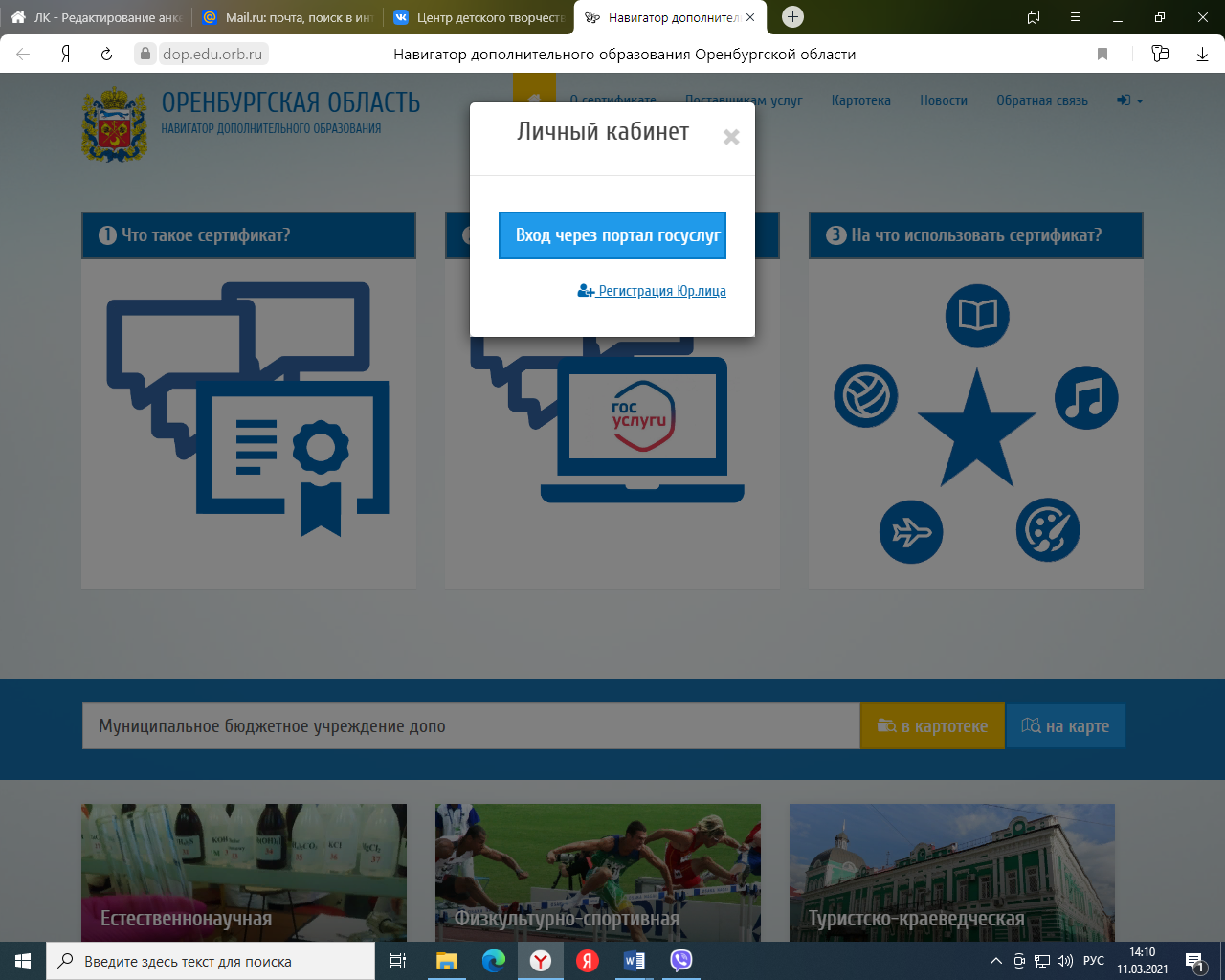This screenshot has width=1225, height=980.
Task: Switch to Mail.ru browser tab
Action: [x=287, y=17]
